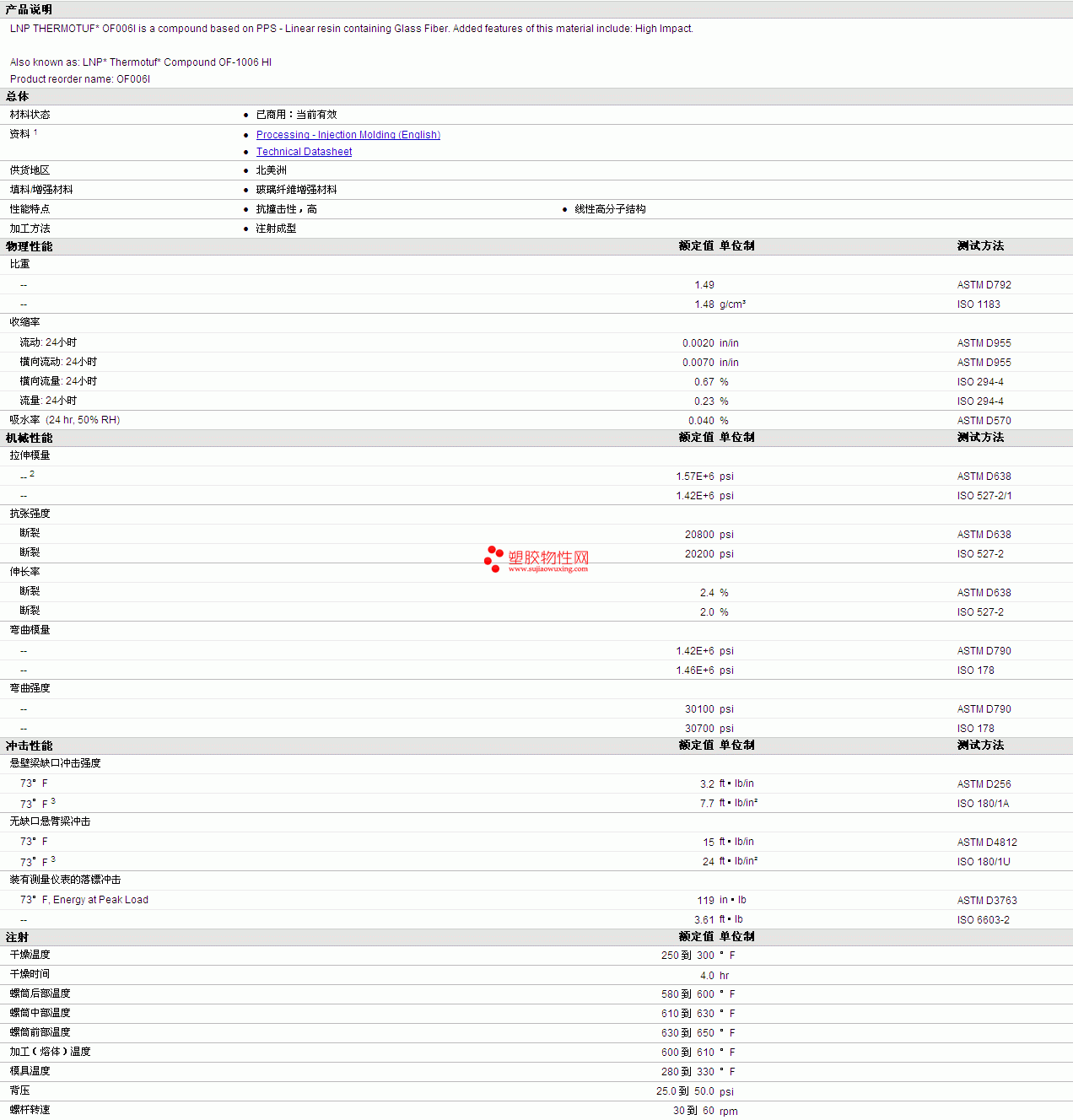This screenshot has width=1073, height=1120.
Task: Select the '伸长率' property label
Action: click(25, 572)
